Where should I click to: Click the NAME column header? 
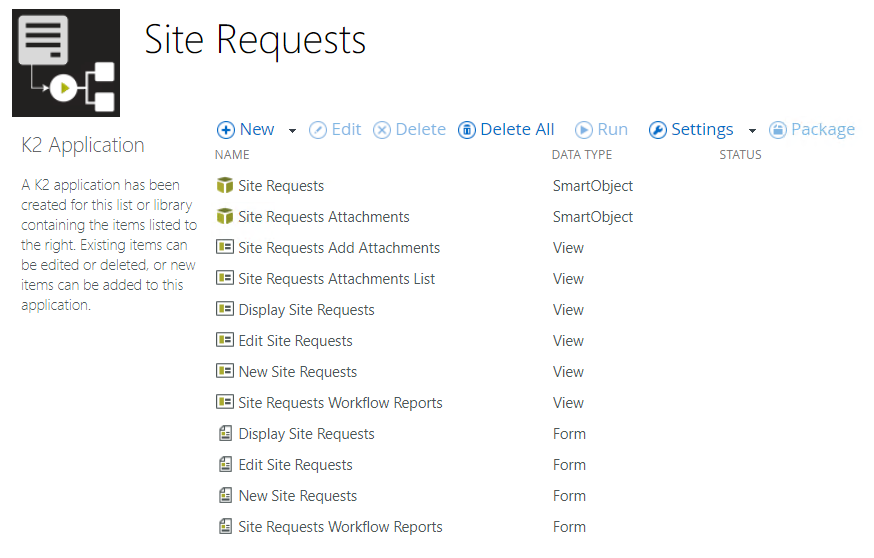click(x=232, y=155)
